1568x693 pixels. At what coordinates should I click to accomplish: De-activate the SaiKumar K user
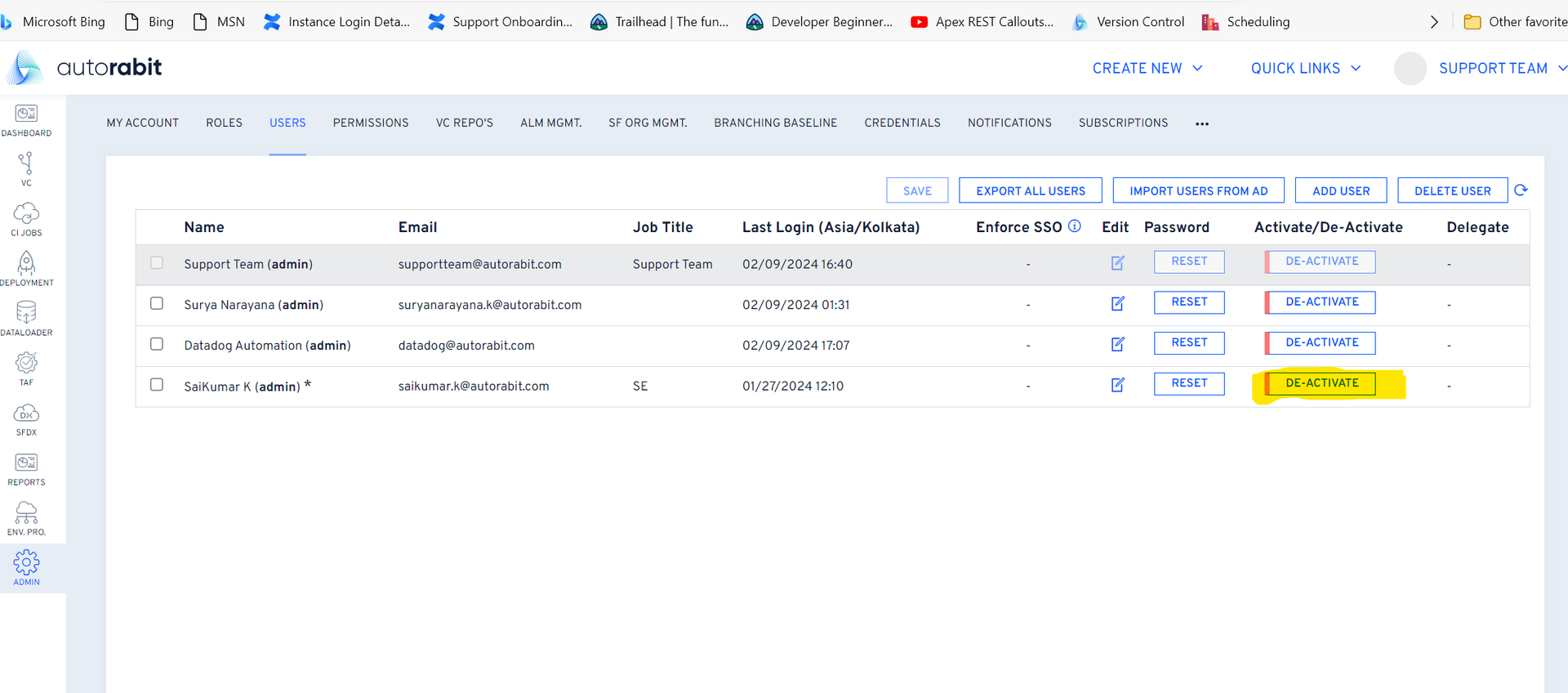coord(1321,383)
